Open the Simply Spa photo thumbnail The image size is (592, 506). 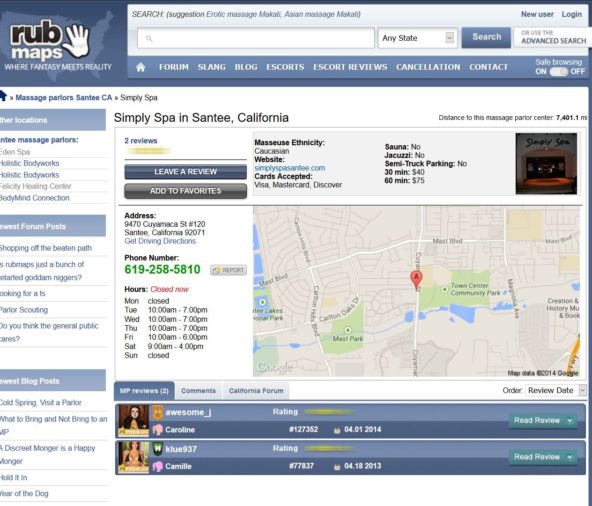546,164
